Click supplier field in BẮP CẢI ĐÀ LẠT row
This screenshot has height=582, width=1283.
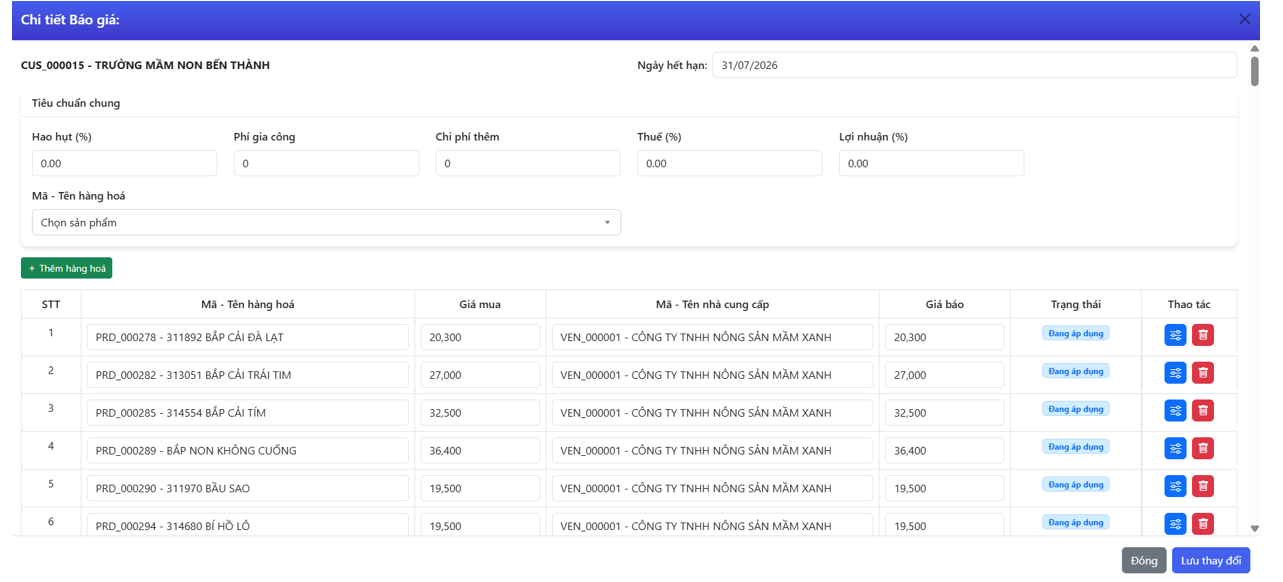pyautogui.click(x=713, y=337)
